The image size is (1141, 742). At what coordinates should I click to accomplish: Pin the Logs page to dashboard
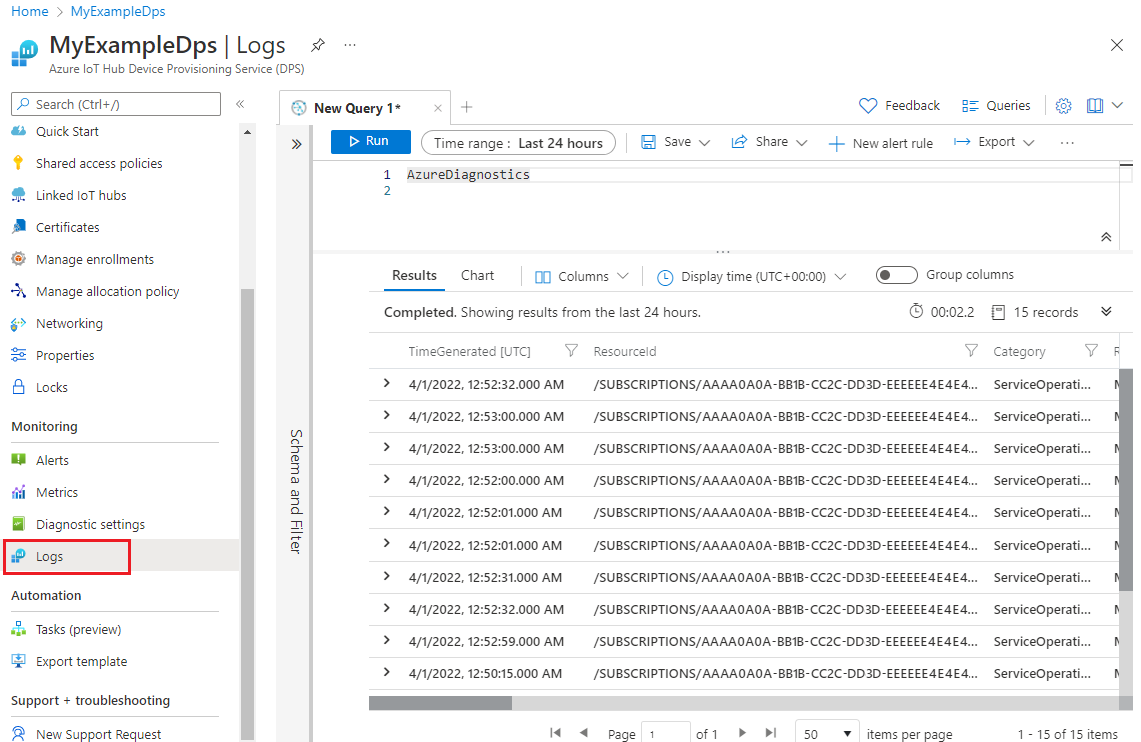pos(317,45)
